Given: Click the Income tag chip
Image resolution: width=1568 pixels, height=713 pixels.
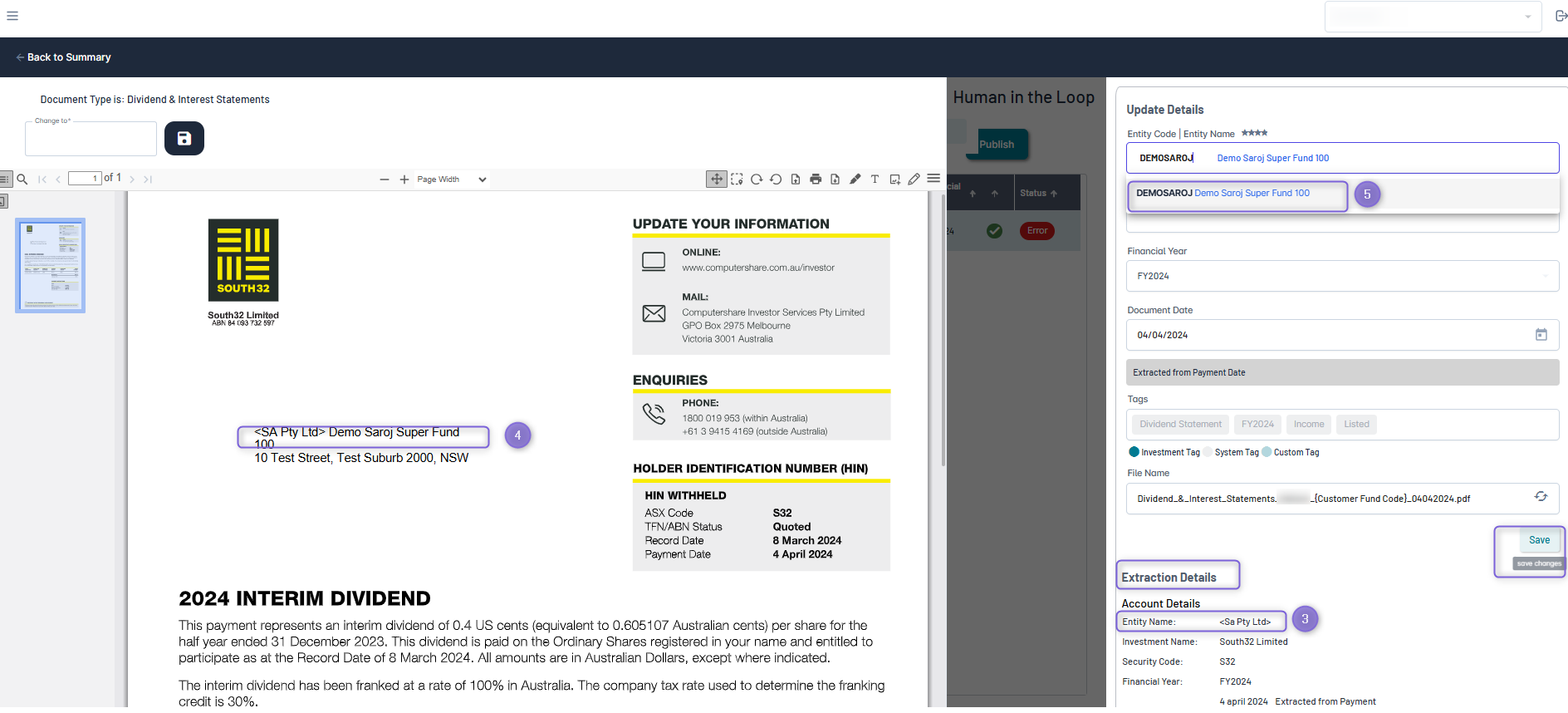Looking at the screenshot, I should (x=1309, y=425).
